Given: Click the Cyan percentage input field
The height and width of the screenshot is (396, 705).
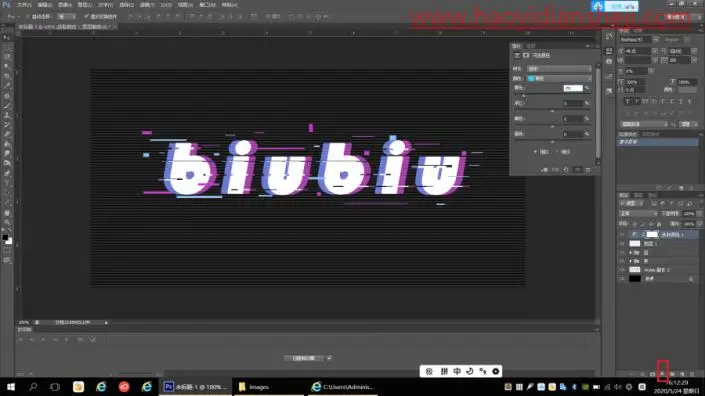Looking at the screenshot, I should (573, 88).
